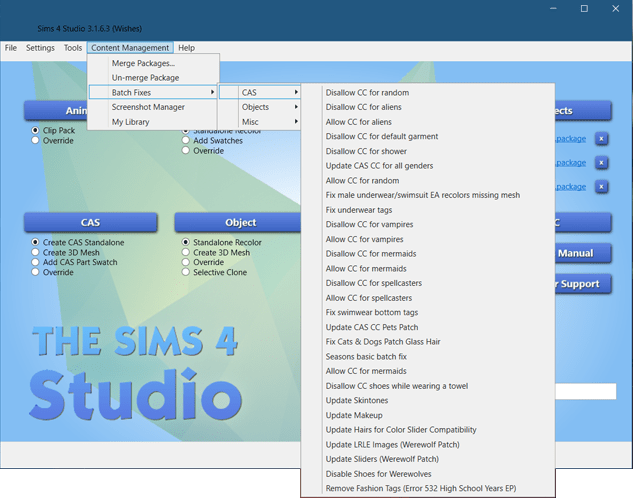Run Allow CC for random fix
This screenshot has width=633, height=498.
[428, 180]
